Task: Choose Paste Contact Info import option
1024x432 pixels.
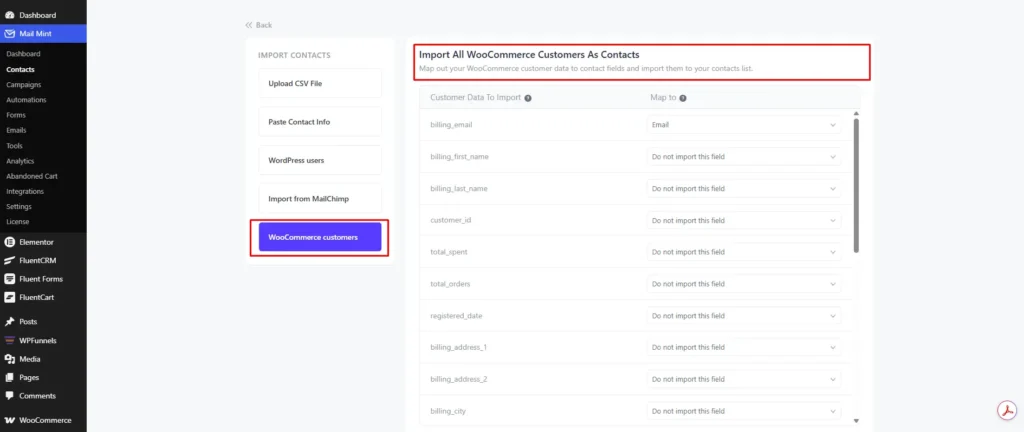Action: click(x=320, y=122)
